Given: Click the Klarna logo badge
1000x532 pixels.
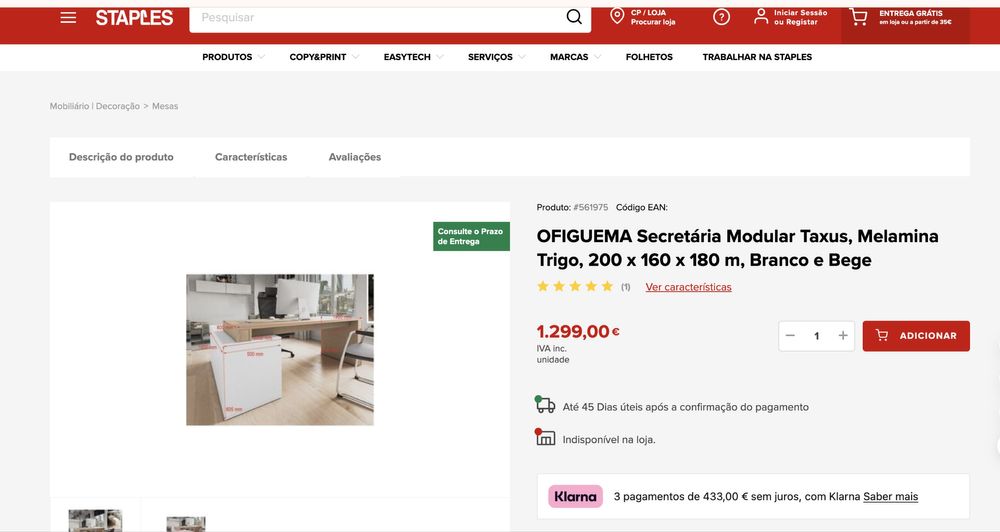Looking at the screenshot, I should point(575,496).
